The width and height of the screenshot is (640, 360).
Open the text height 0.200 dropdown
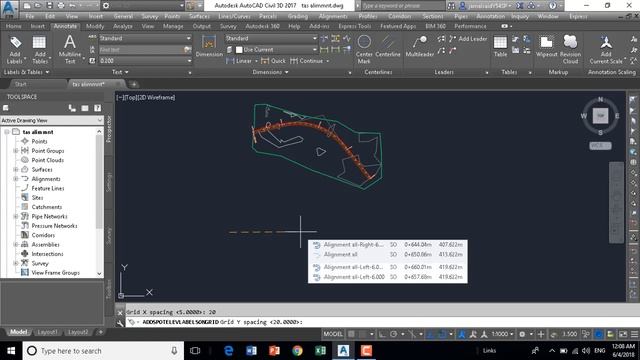(145, 61)
